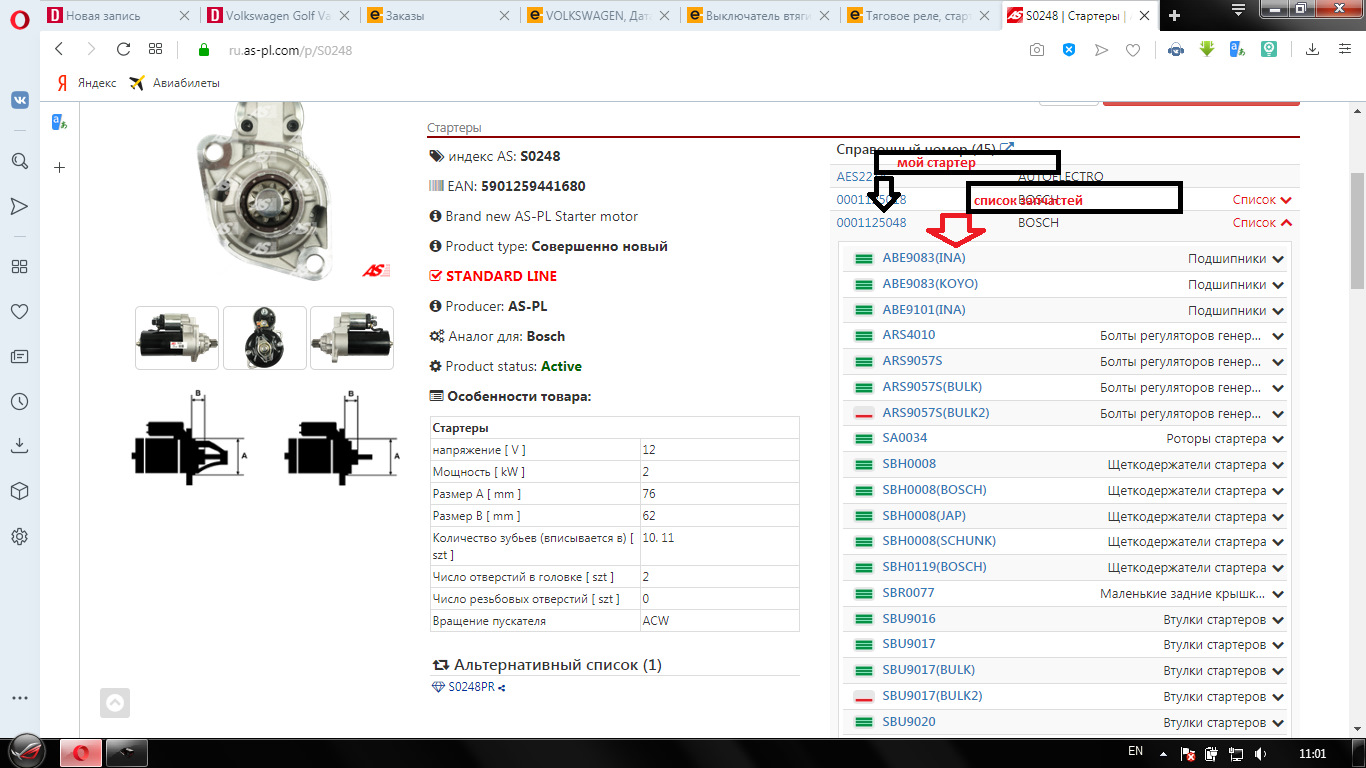1366x768 pixels.
Task: Open Speed Dial from the sidebar
Action: [19, 266]
